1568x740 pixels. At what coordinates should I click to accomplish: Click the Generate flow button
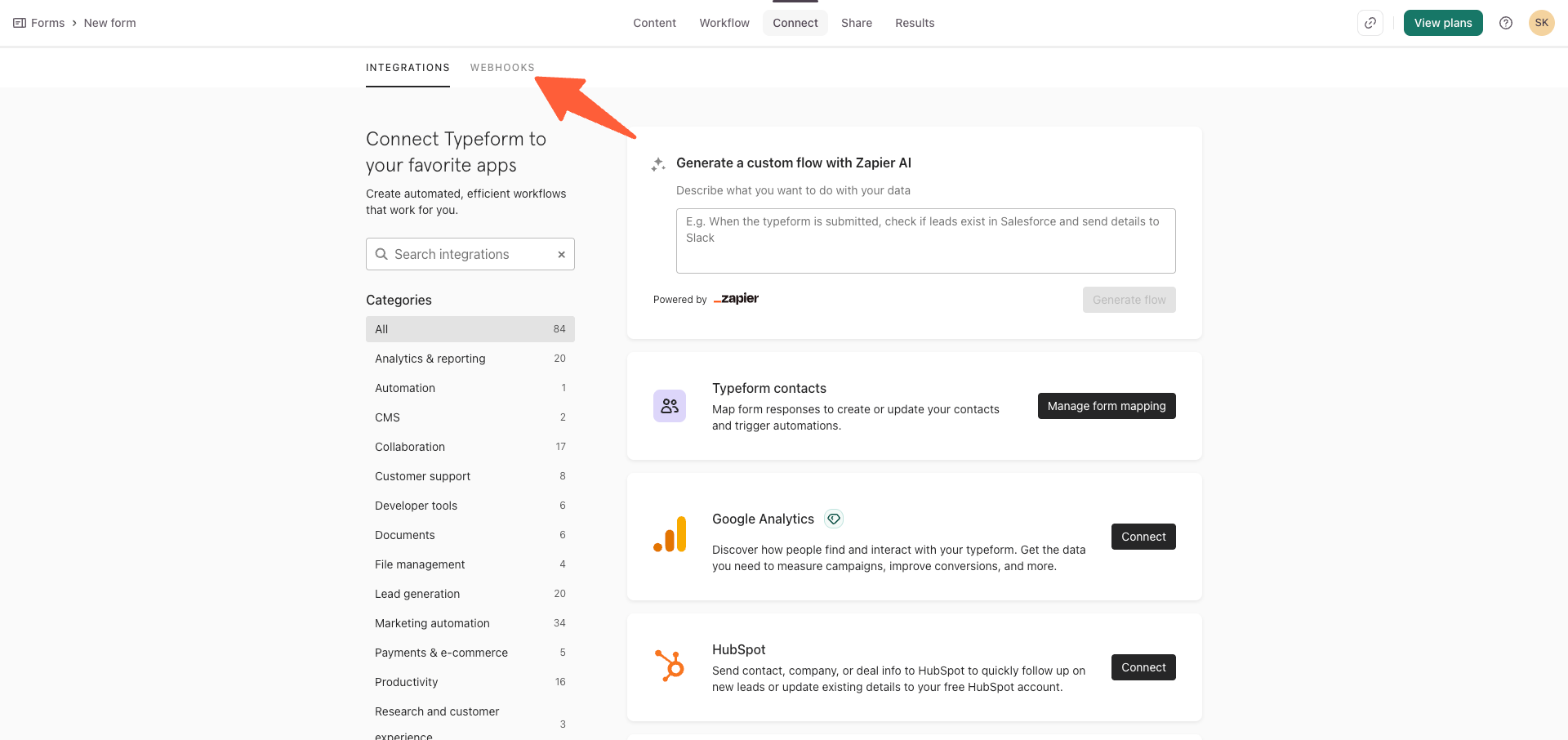tap(1129, 300)
